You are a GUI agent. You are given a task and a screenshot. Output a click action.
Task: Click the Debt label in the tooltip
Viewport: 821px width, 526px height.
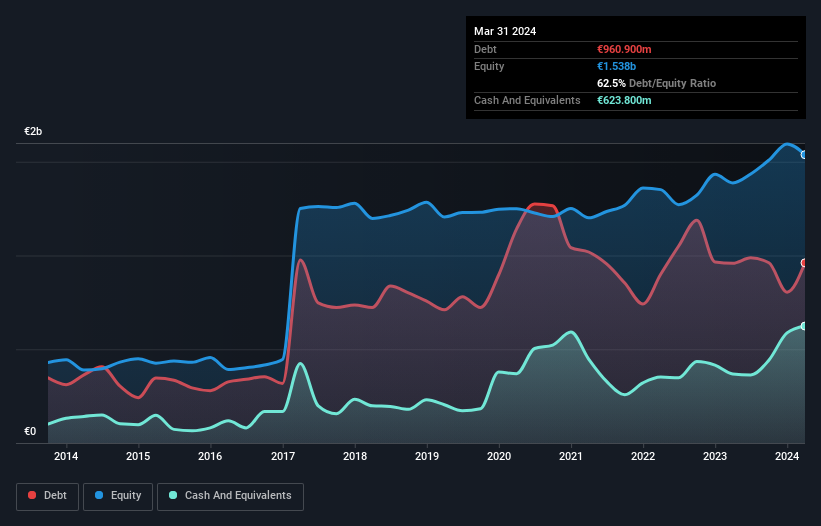tap(485, 49)
